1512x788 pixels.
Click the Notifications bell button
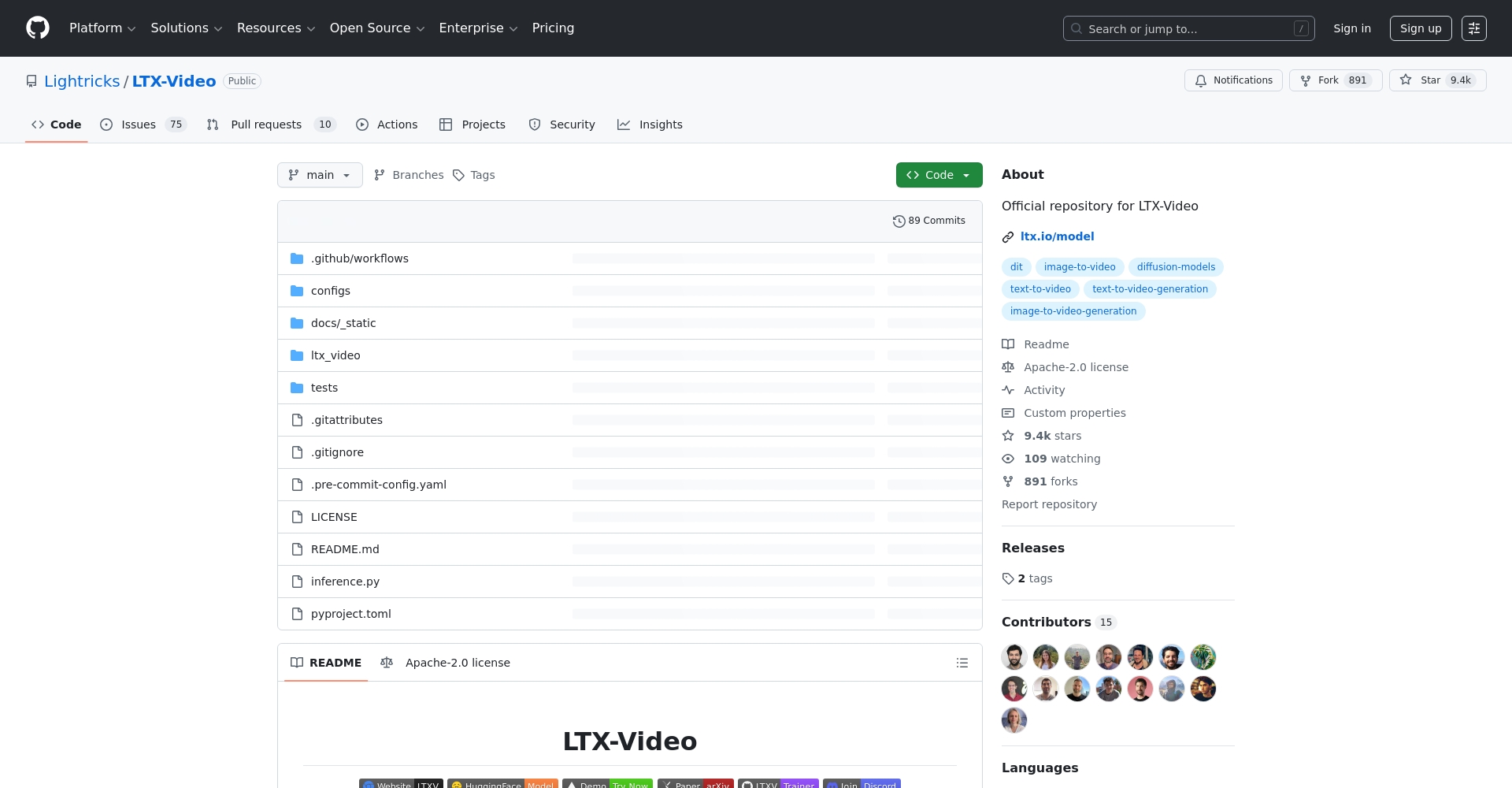1233,80
